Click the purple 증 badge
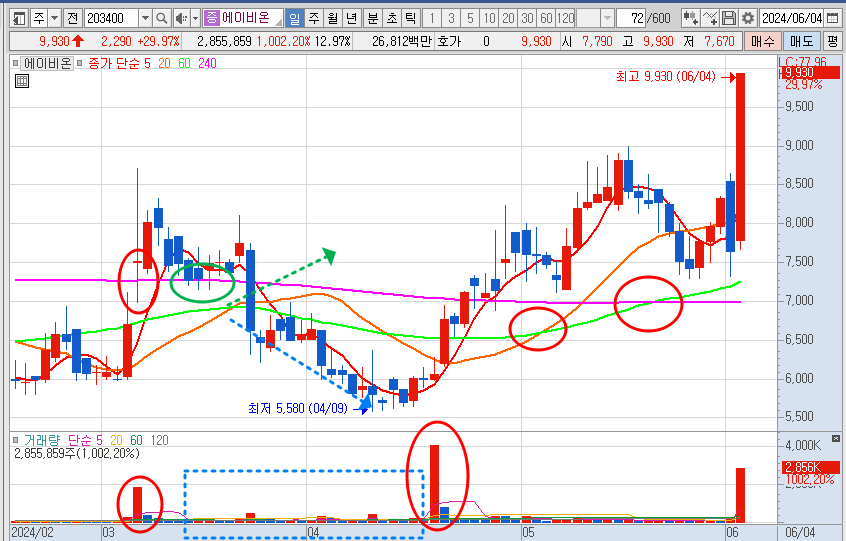 tap(212, 18)
